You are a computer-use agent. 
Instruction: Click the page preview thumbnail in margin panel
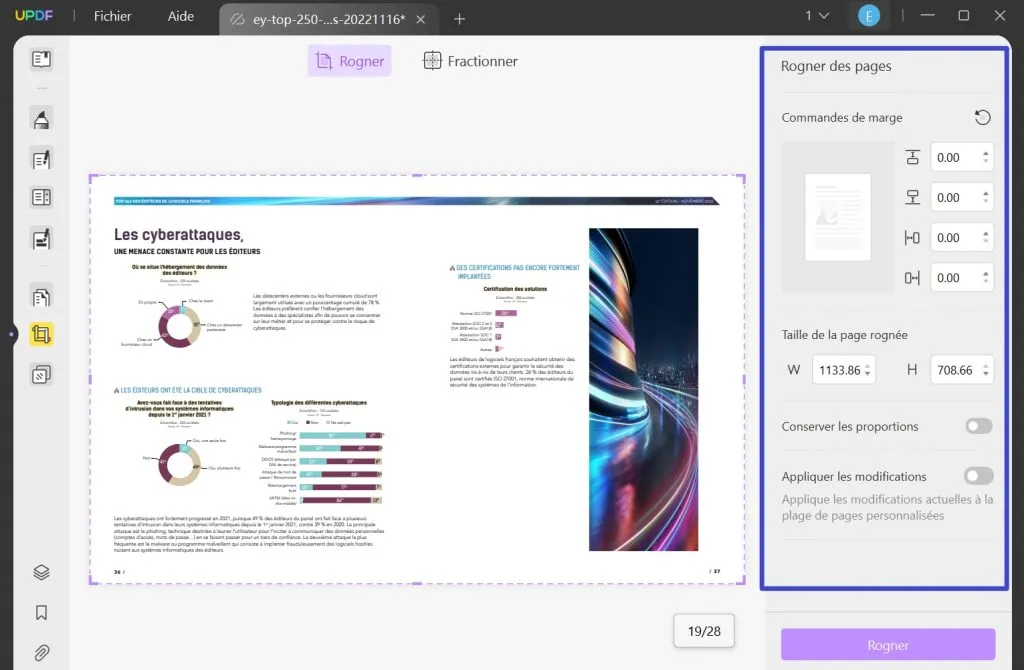[838, 217]
